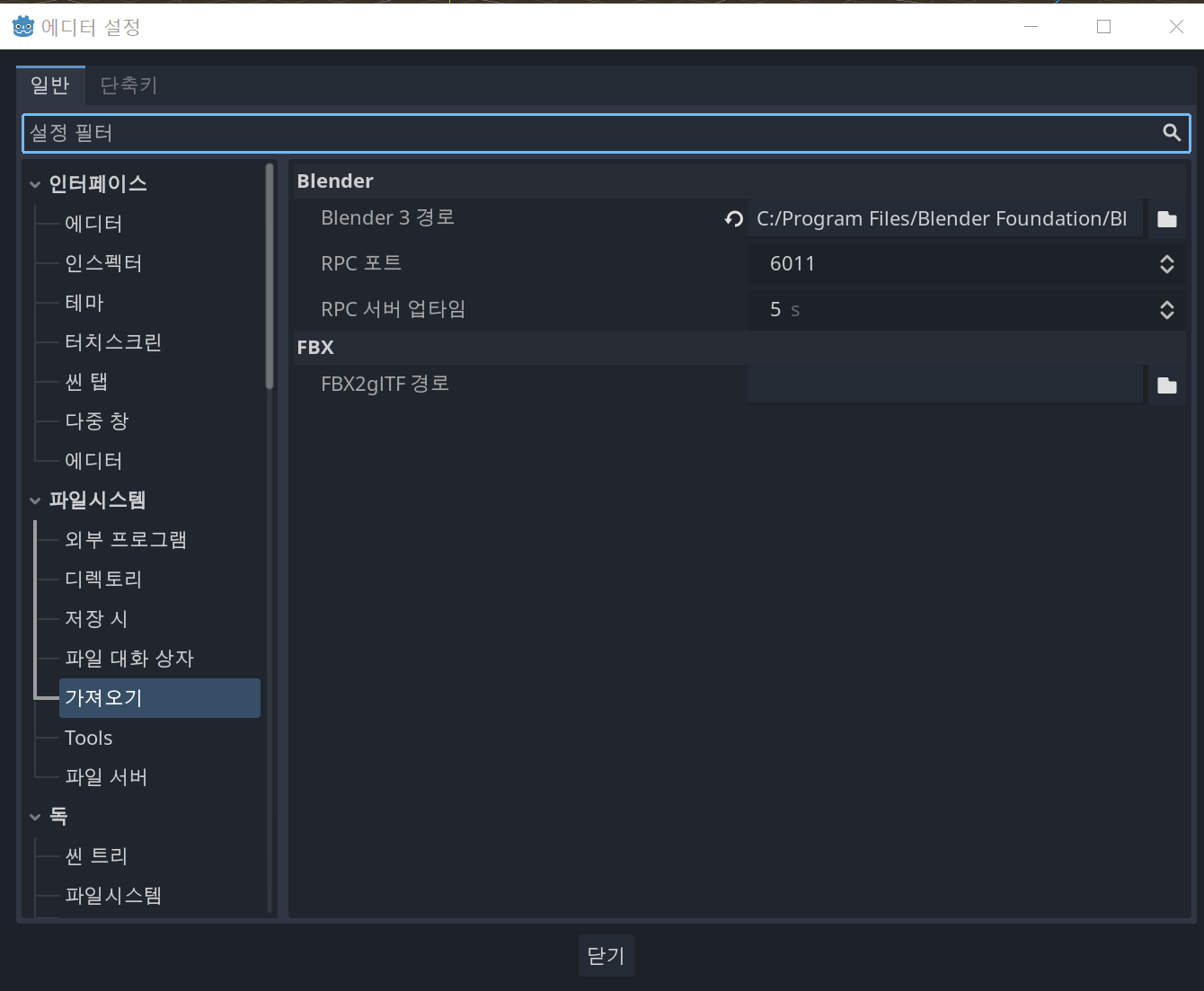Select the highlighted 가져오기 item
The height and width of the screenshot is (991, 1204).
click(x=160, y=698)
